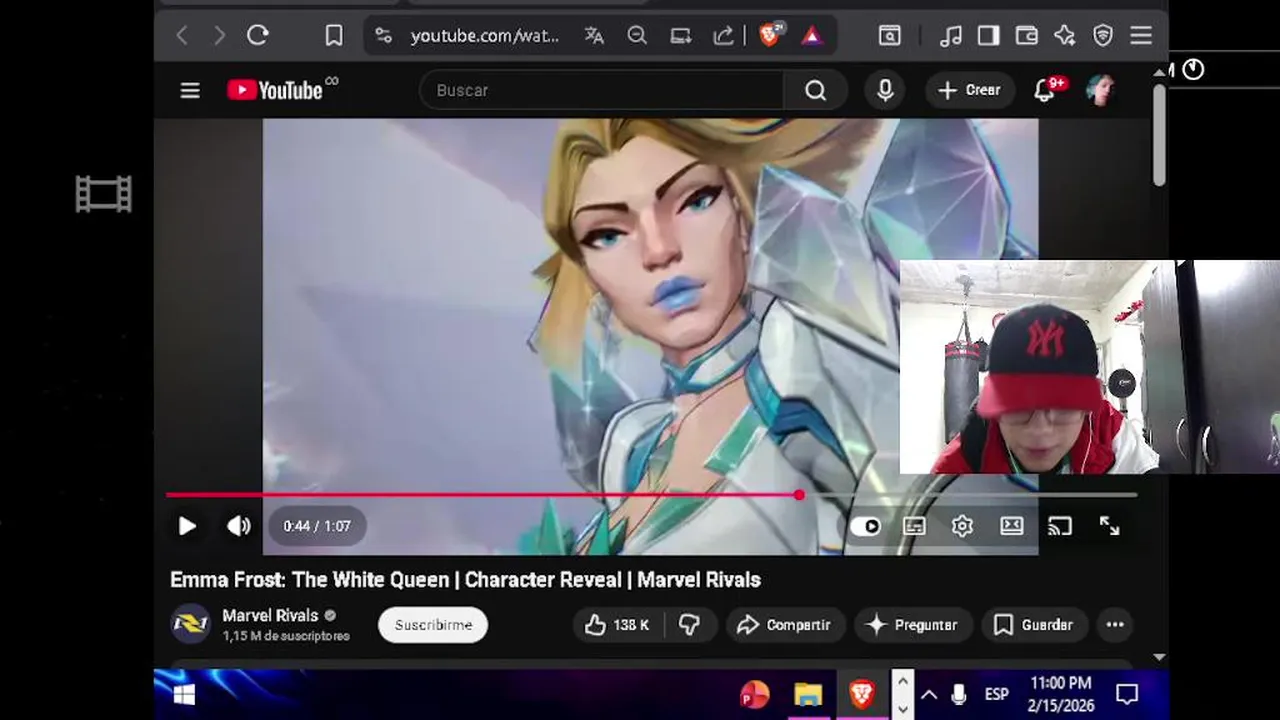The width and height of the screenshot is (1280, 720).
Task: Click the red playhead dot on the progress bar
Action: [799, 495]
